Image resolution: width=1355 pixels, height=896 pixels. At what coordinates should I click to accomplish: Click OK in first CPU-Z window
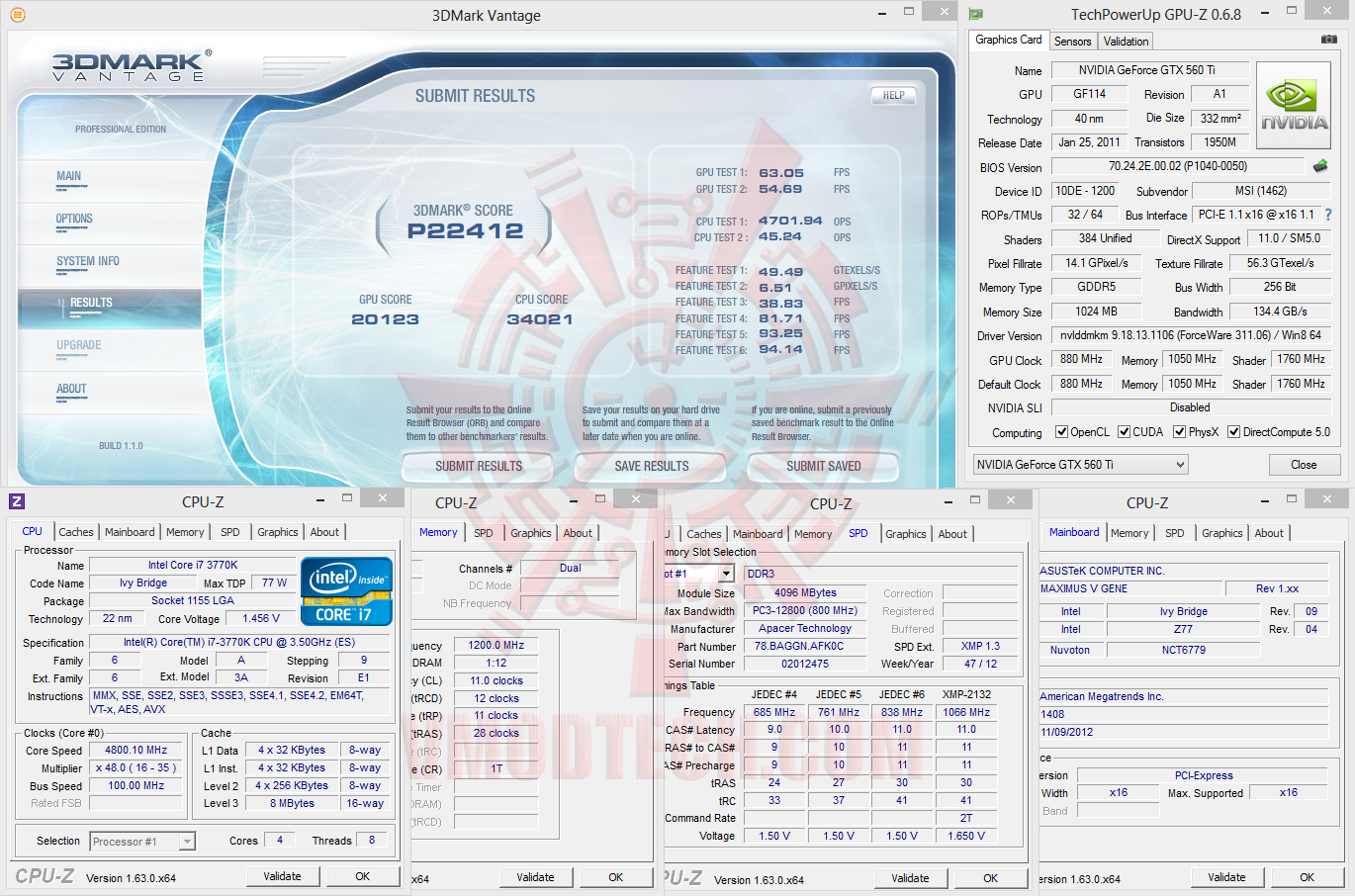tap(362, 876)
